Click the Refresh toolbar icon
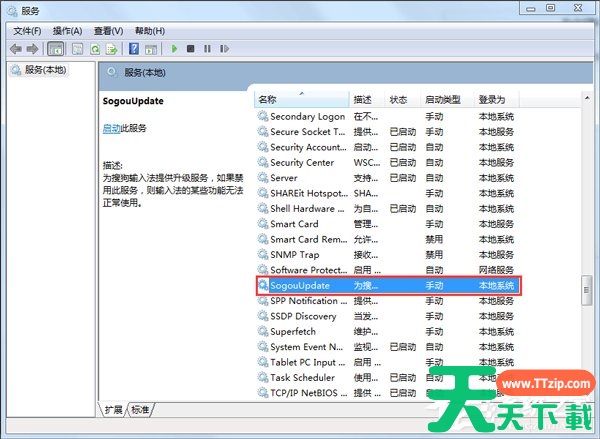 click(x=95, y=49)
